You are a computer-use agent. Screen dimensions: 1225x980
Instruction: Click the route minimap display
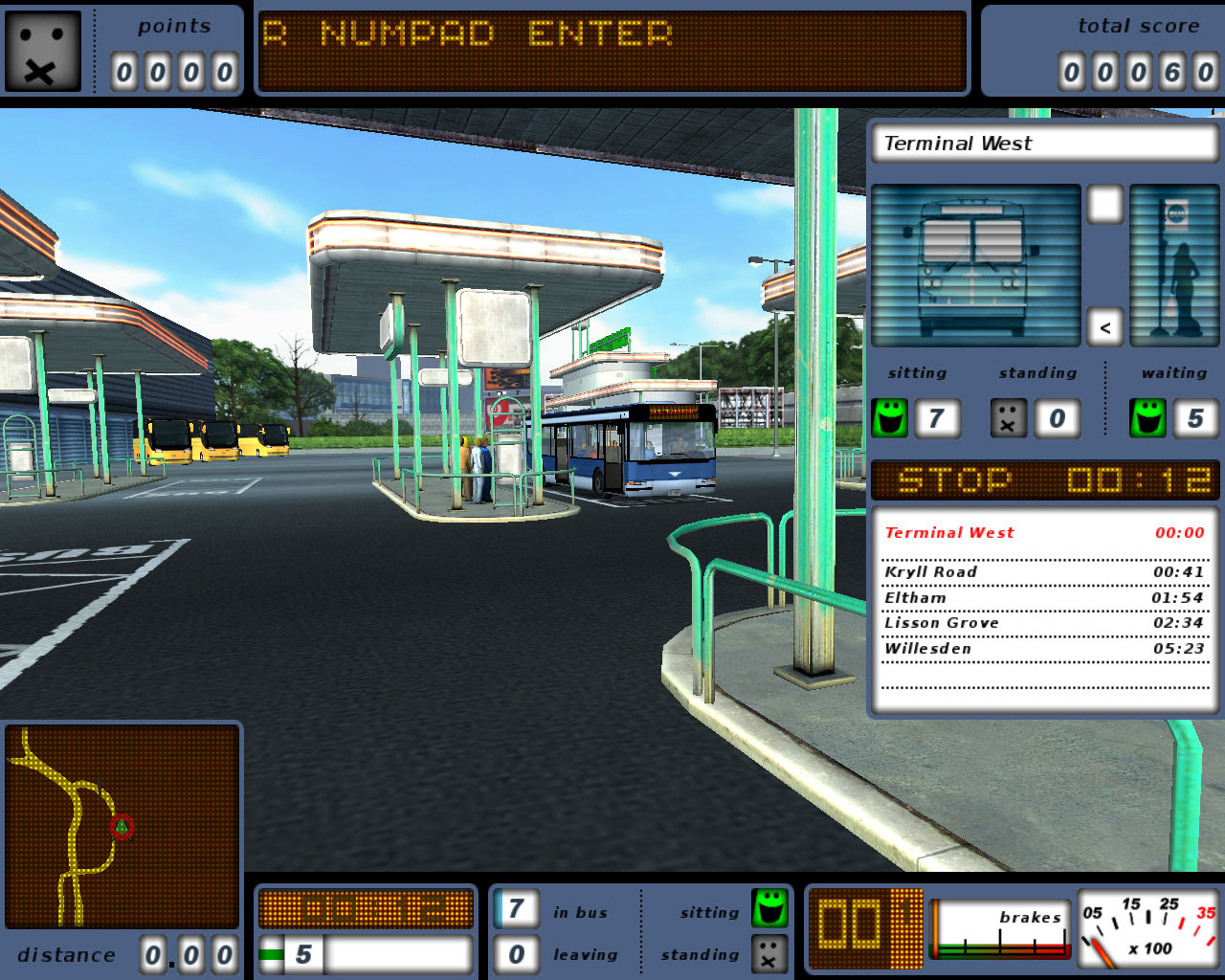click(x=122, y=827)
